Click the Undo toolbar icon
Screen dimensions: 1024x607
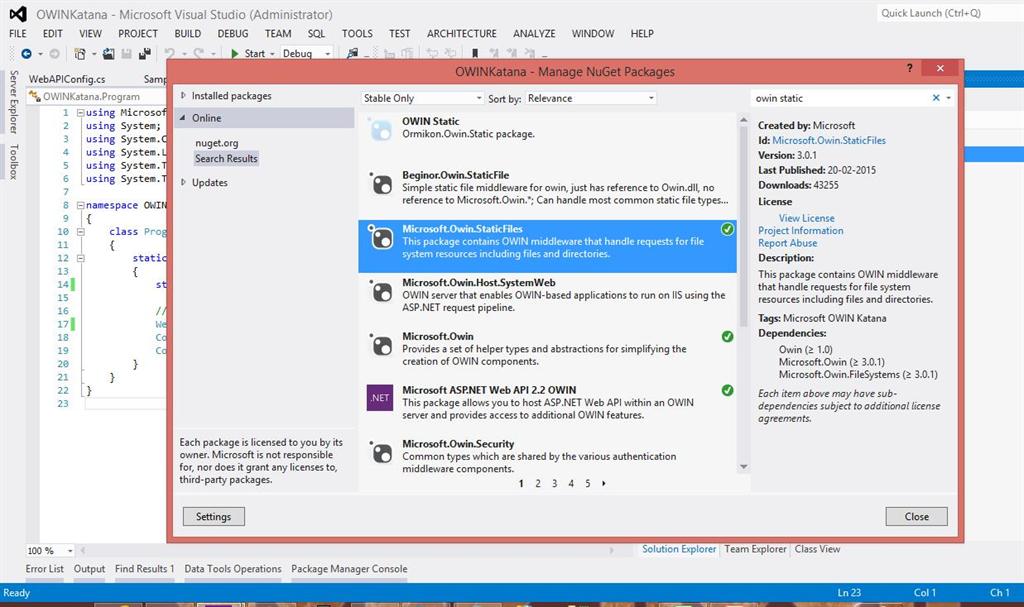pyautogui.click(x=169, y=54)
